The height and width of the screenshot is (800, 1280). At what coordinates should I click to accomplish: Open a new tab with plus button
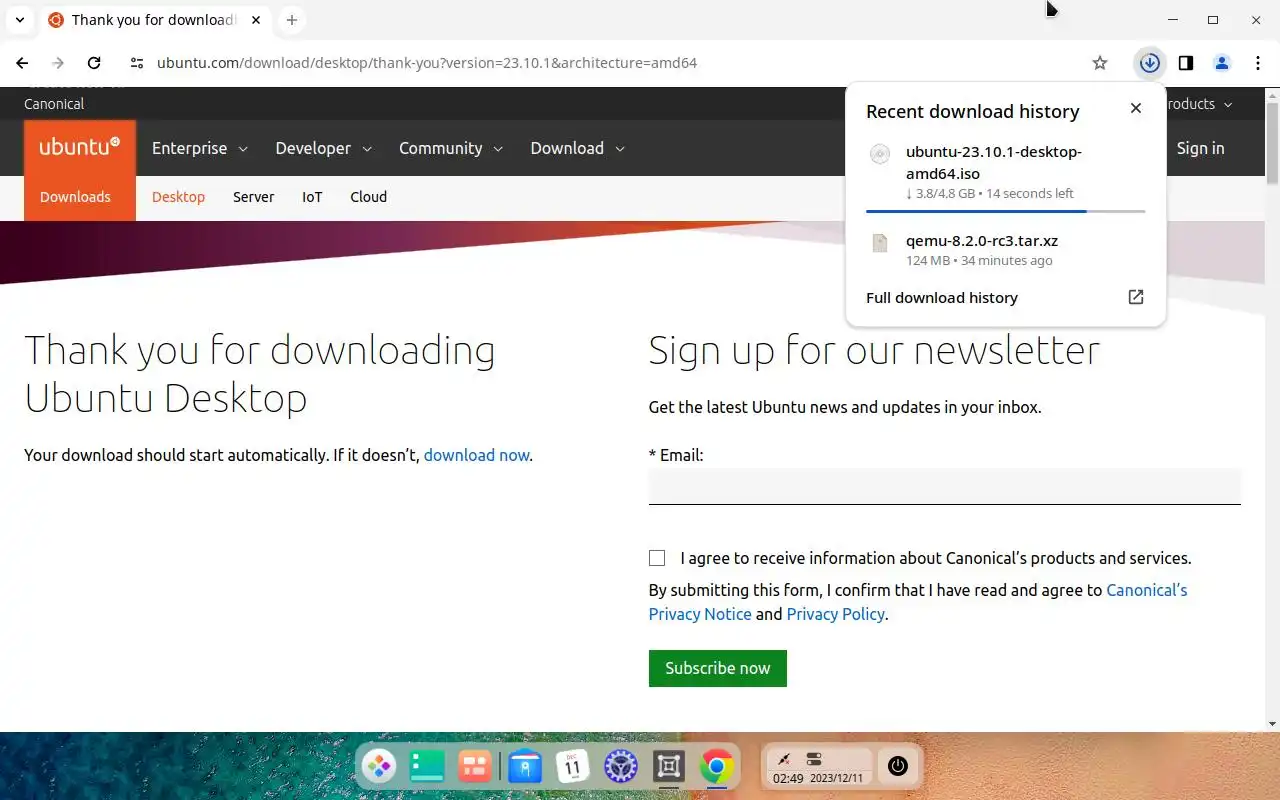pos(291,20)
